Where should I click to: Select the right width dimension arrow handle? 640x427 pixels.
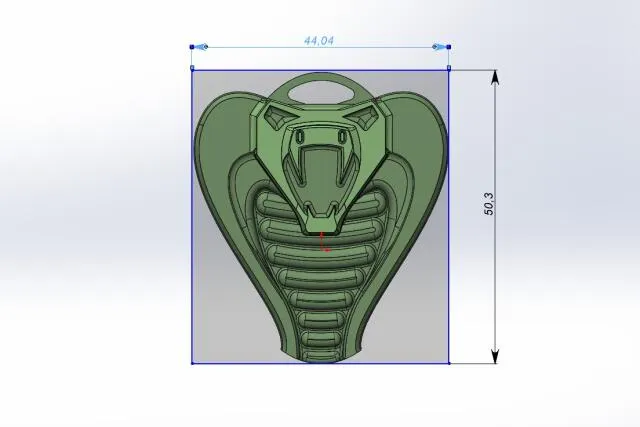439,47
